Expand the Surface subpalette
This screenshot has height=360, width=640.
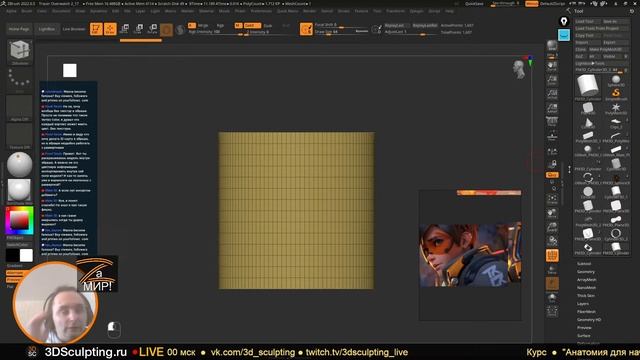point(584,336)
